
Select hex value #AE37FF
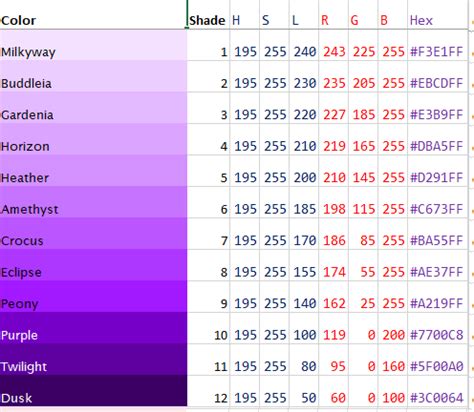coord(438,265)
